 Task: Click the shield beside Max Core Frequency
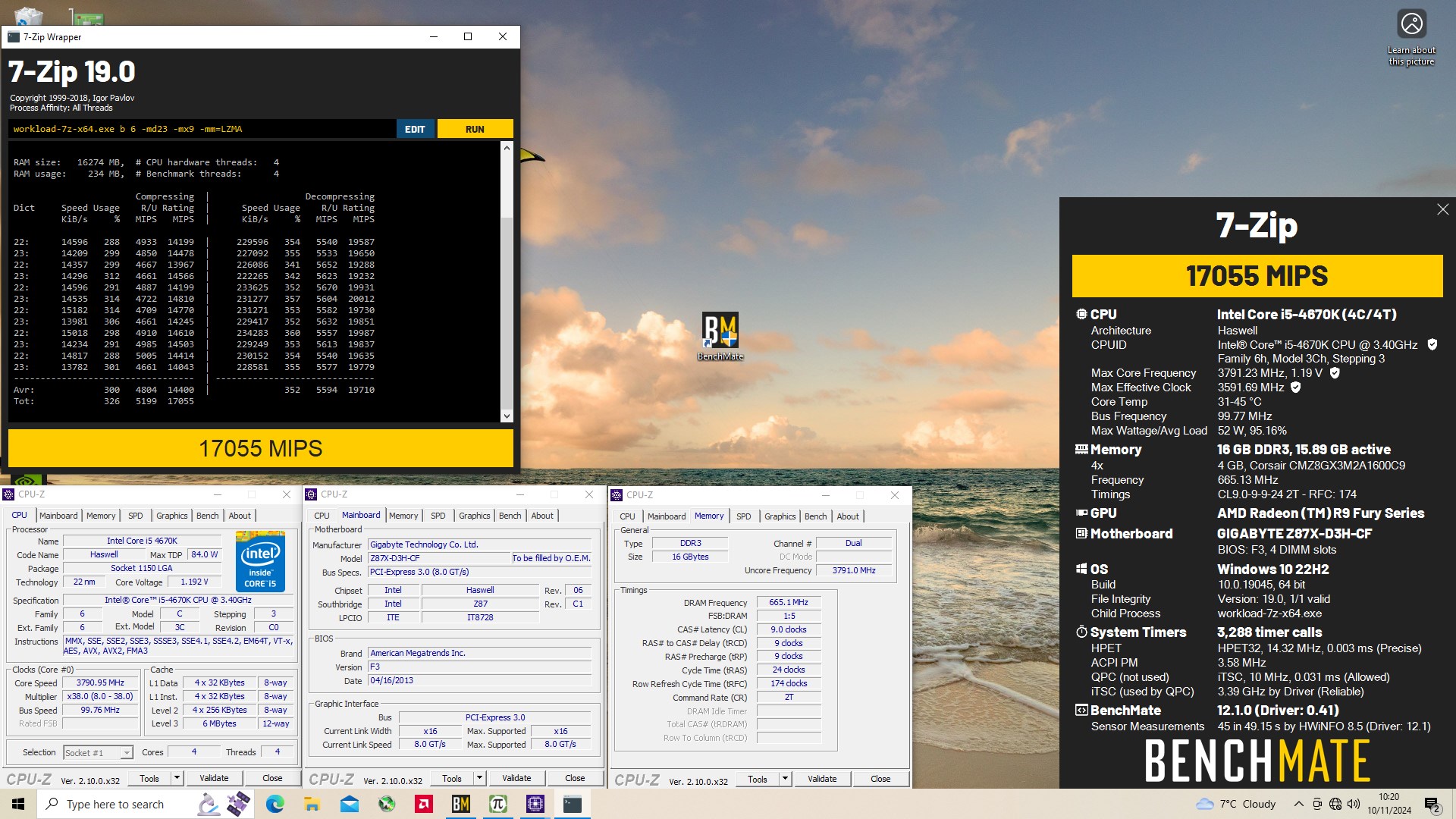(1335, 373)
